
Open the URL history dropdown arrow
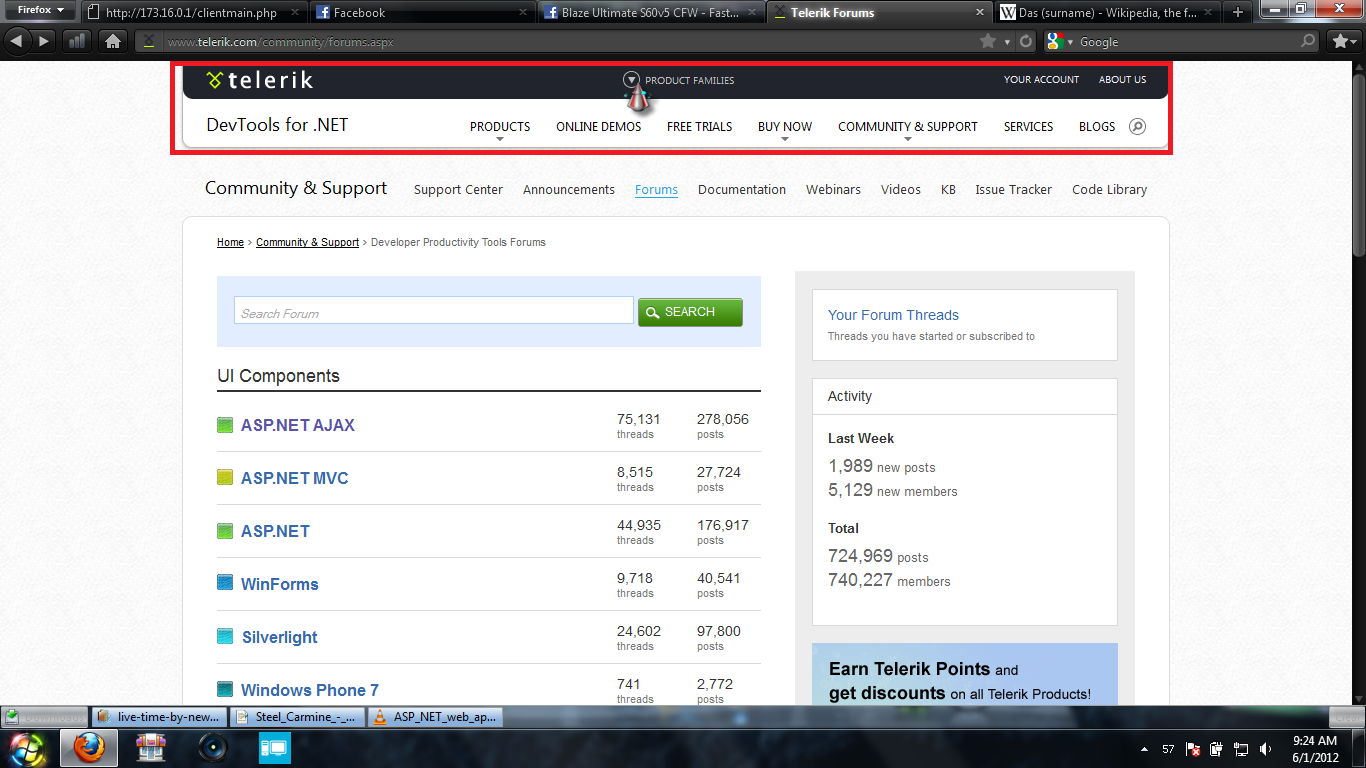click(1008, 42)
